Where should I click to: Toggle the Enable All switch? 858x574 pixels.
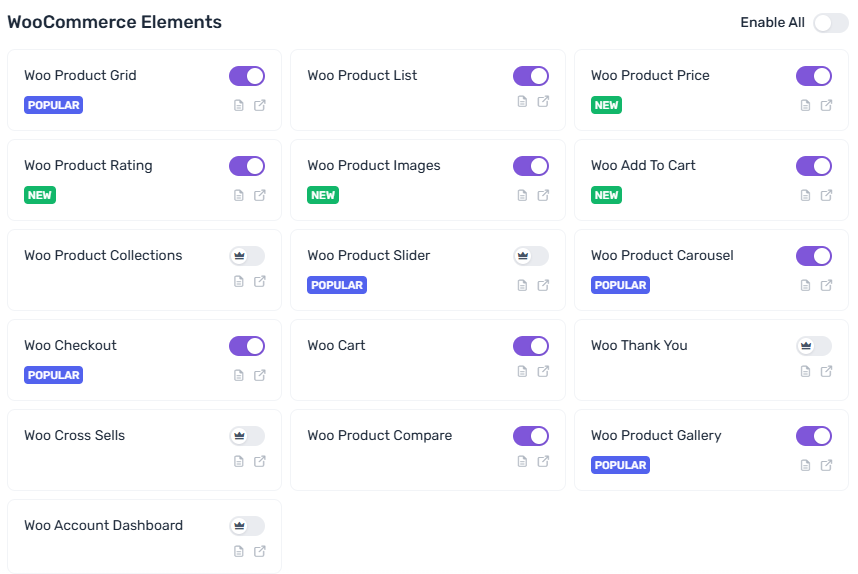(830, 23)
